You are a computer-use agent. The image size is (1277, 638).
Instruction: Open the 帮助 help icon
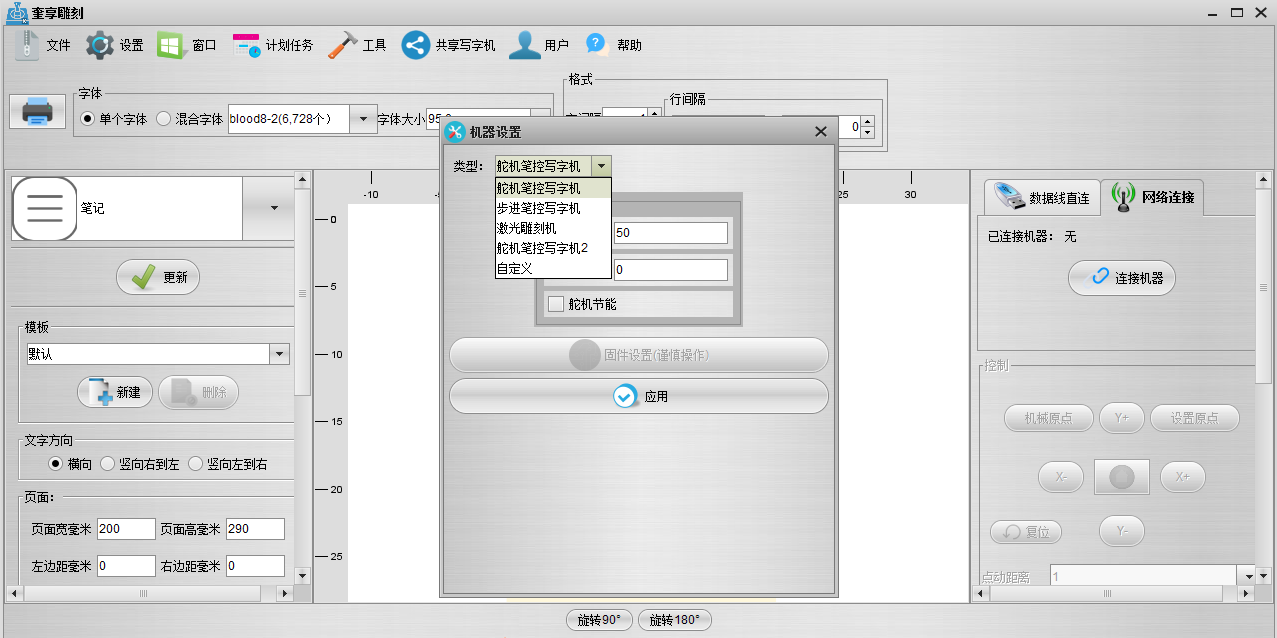pyautogui.click(x=597, y=44)
